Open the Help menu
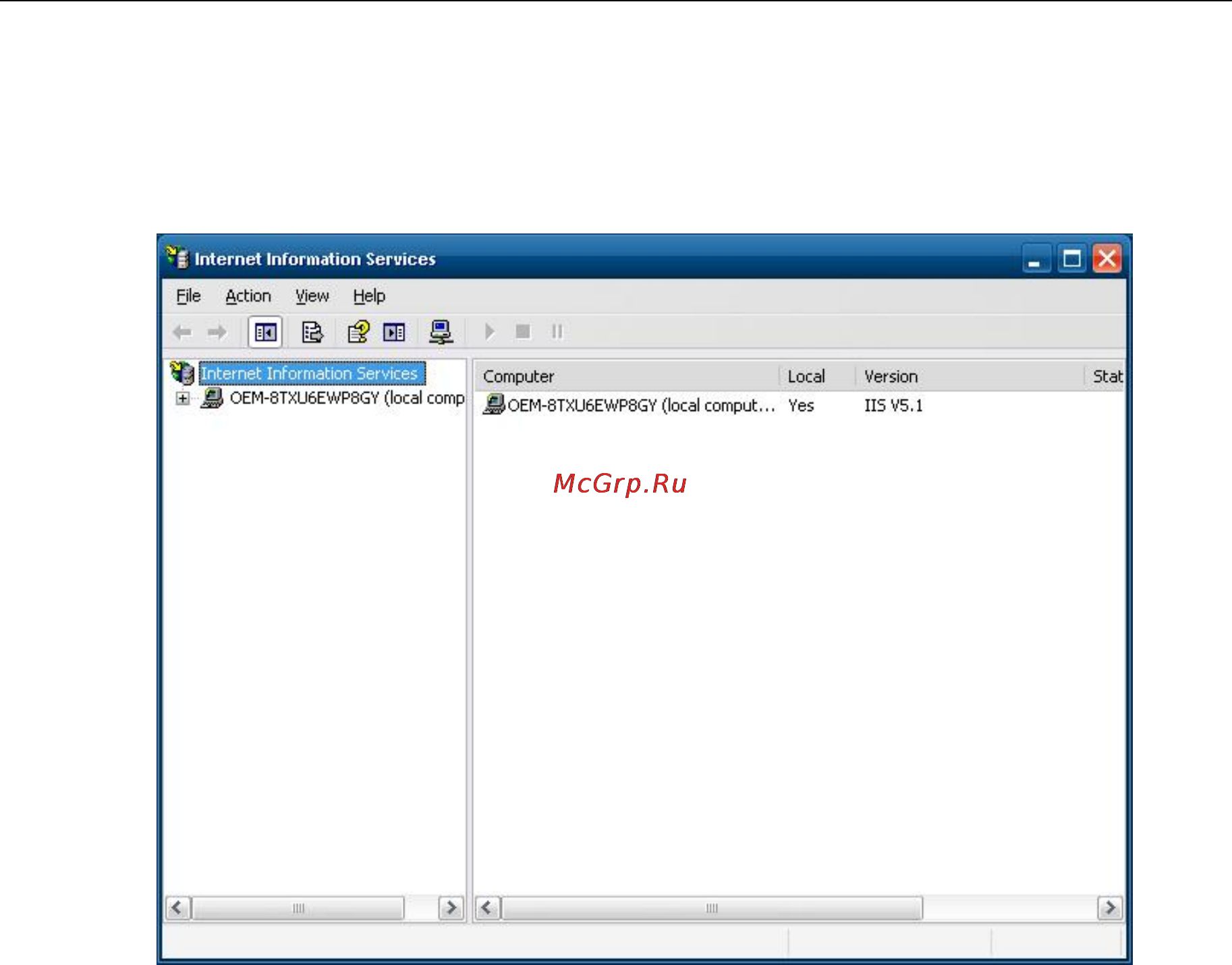Viewport: 1232px width, 965px height. point(369,296)
